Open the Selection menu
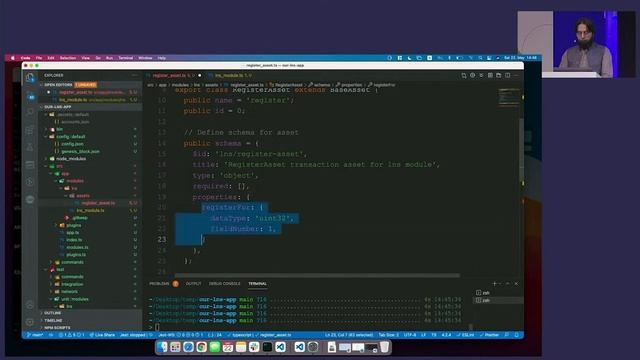 (x=68, y=58)
